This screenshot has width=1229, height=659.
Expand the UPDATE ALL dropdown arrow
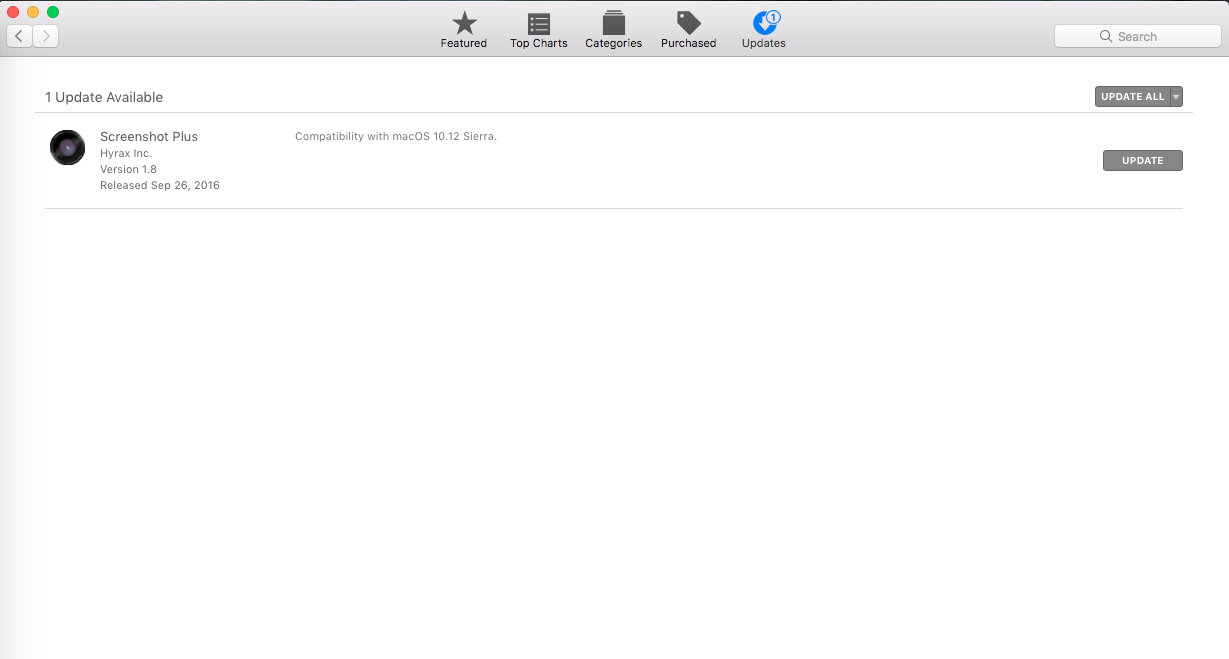pos(1176,97)
